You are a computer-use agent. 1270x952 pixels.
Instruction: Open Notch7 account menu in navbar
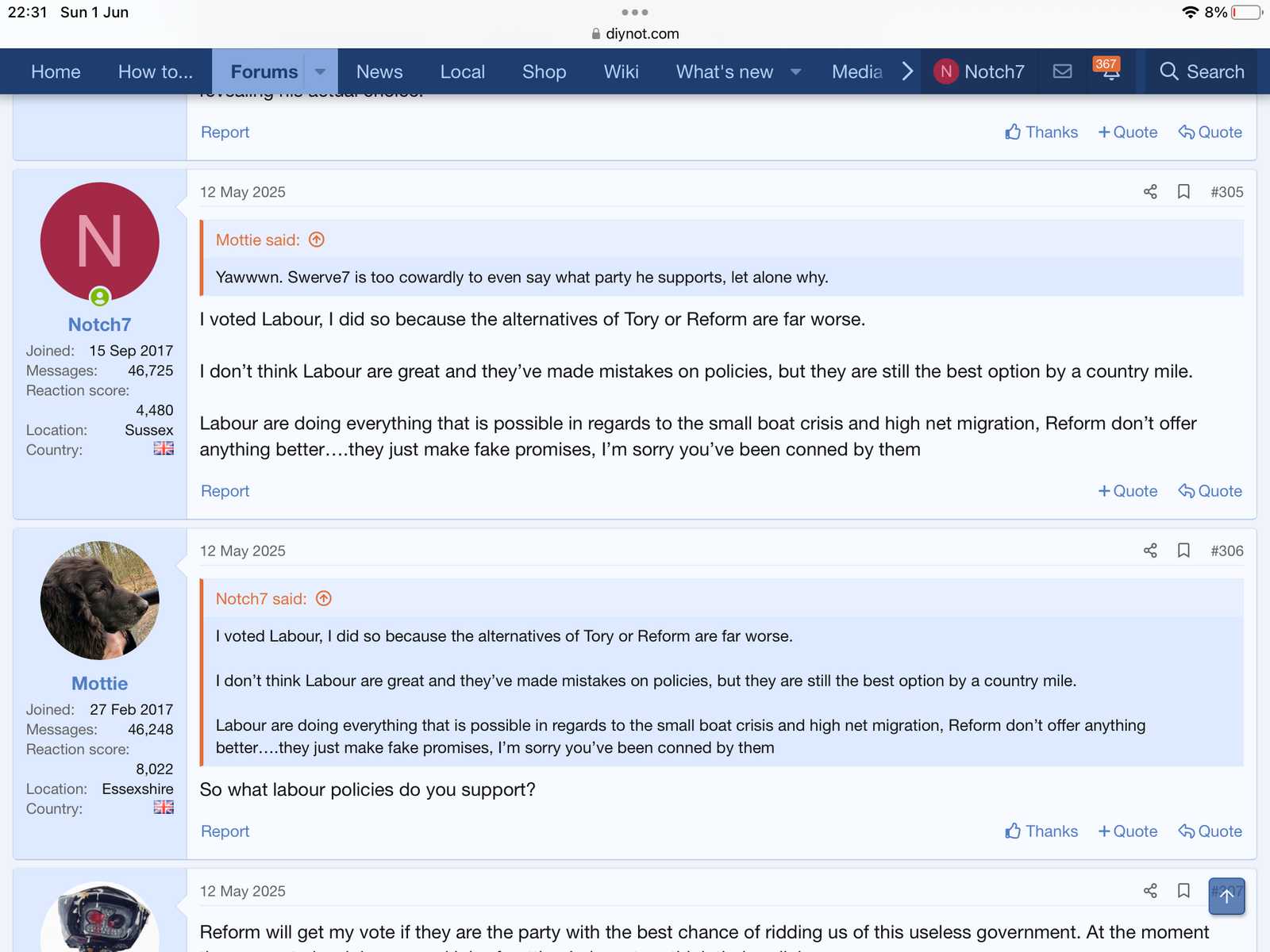[x=979, y=71]
